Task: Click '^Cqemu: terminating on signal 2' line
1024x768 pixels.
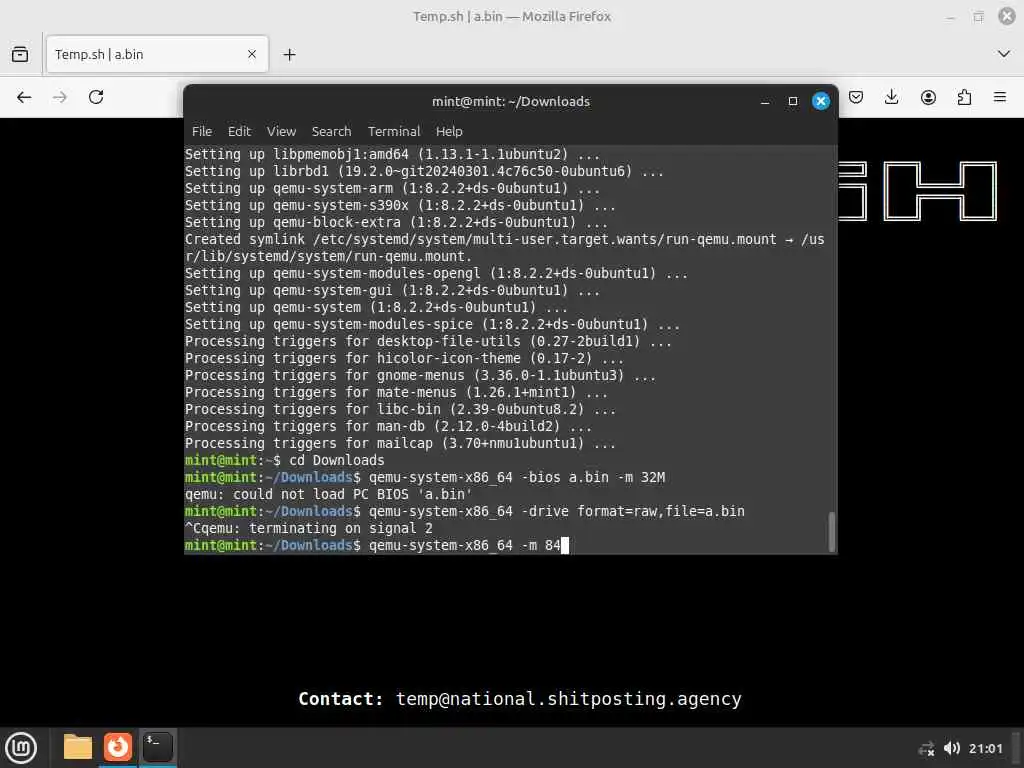Action: click(x=309, y=528)
